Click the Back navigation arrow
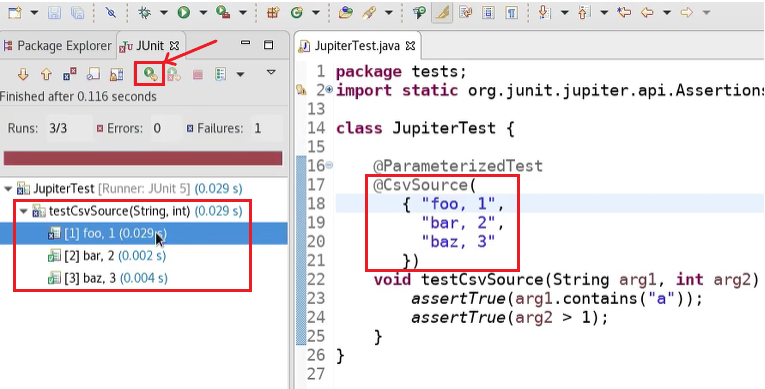This screenshot has height=389, width=765. pyautogui.click(x=647, y=13)
